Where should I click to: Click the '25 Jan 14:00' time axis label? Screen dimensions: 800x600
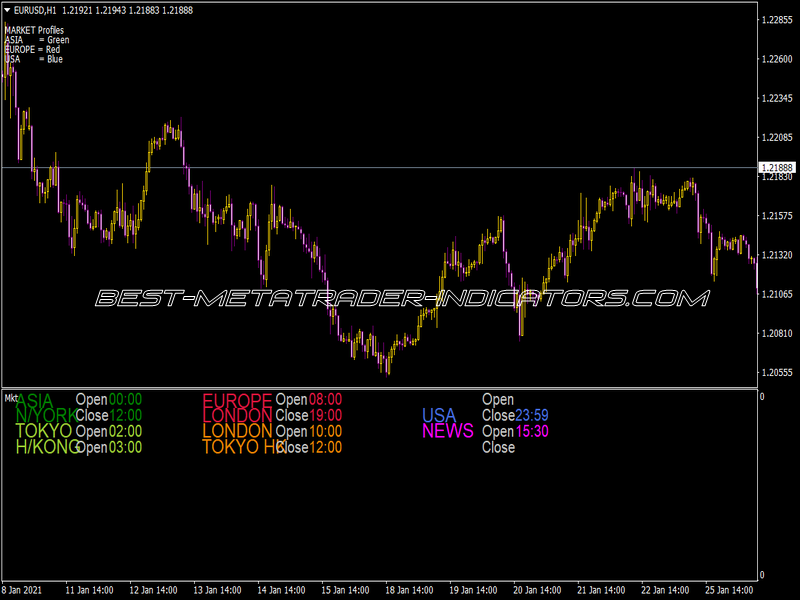tap(729, 590)
